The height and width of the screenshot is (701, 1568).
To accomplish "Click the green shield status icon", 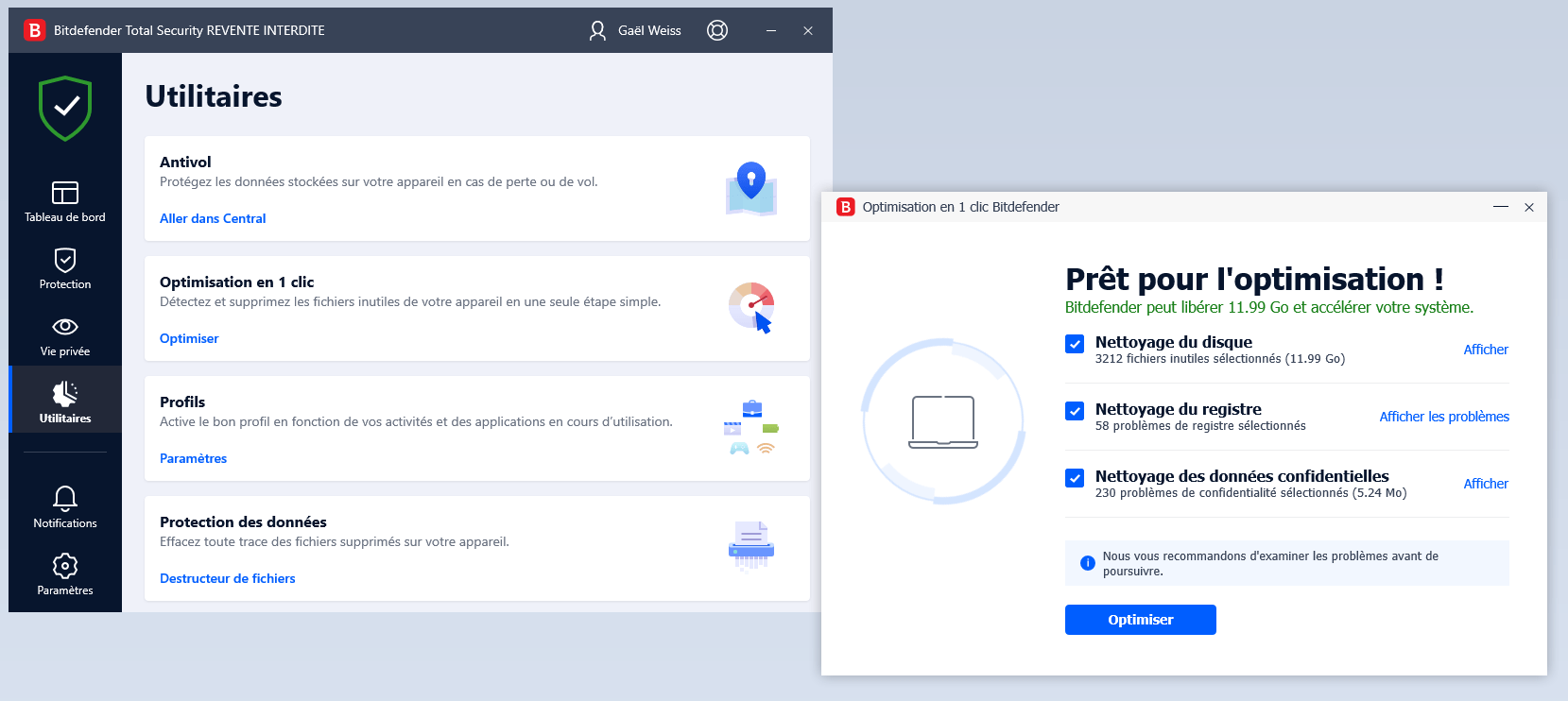I will [x=65, y=109].
